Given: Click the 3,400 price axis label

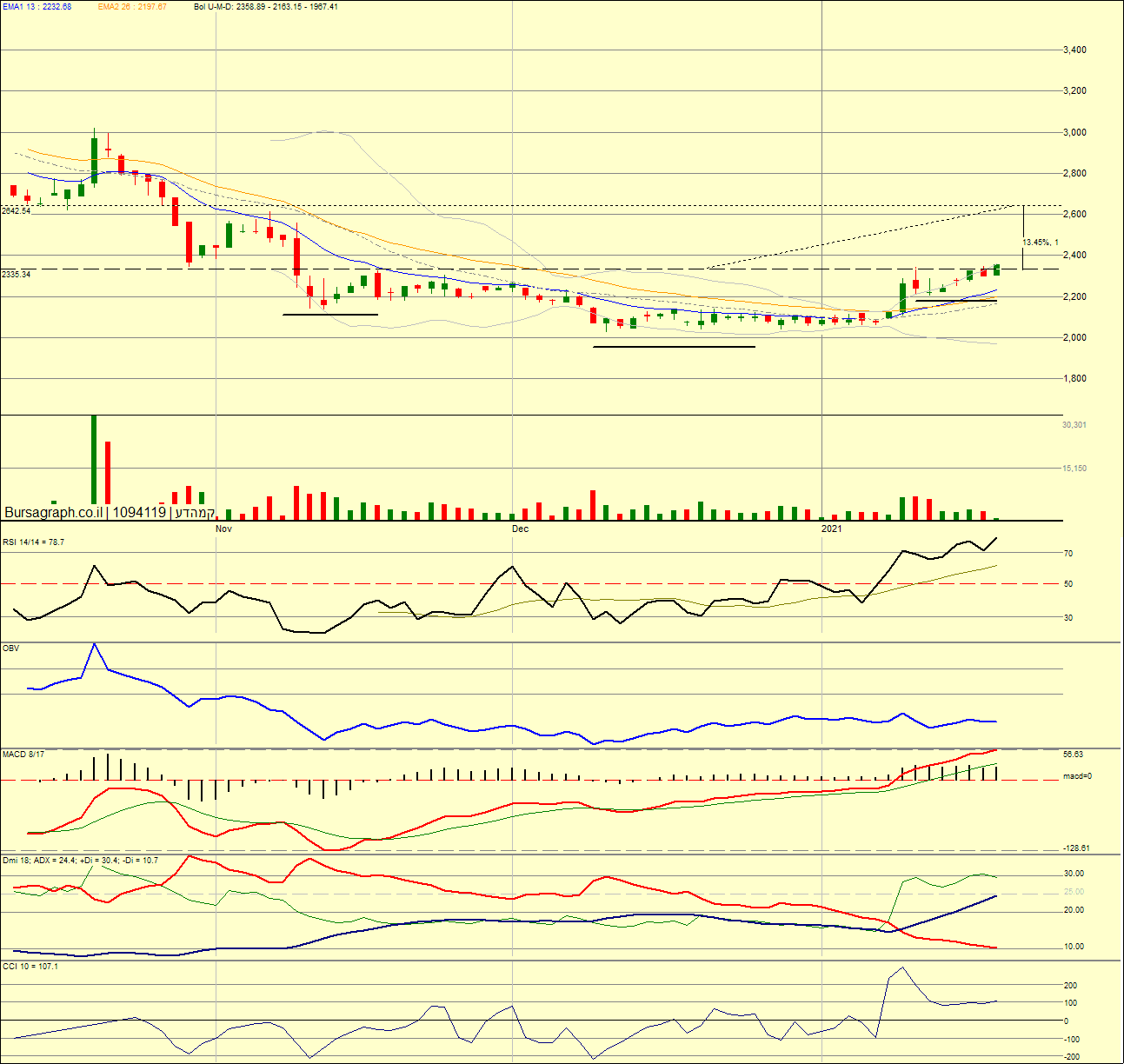Looking at the screenshot, I should pyautogui.click(x=1074, y=50).
